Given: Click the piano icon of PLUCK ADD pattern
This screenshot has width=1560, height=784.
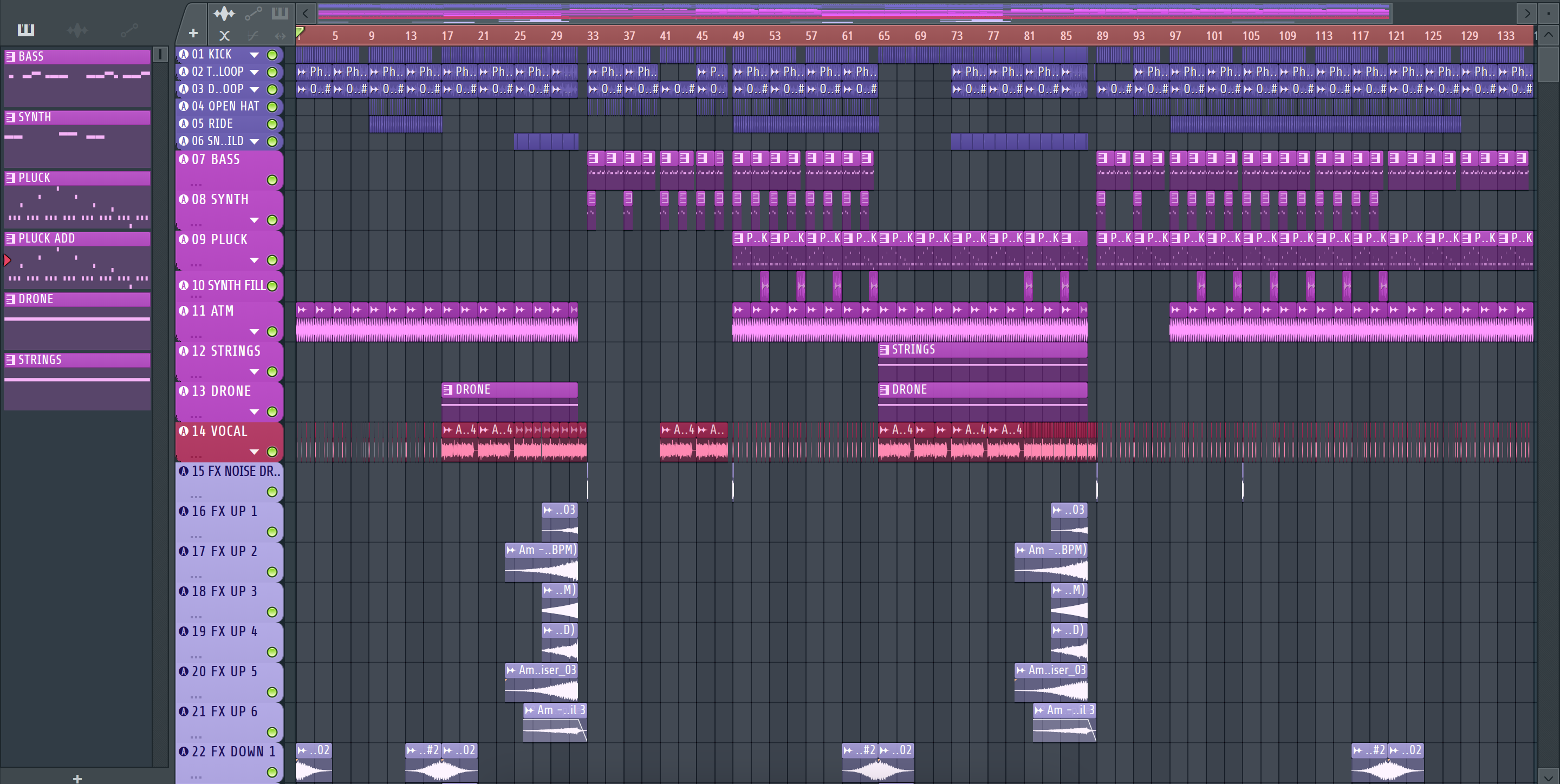Looking at the screenshot, I should pyautogui.click(x=10, y=239).
